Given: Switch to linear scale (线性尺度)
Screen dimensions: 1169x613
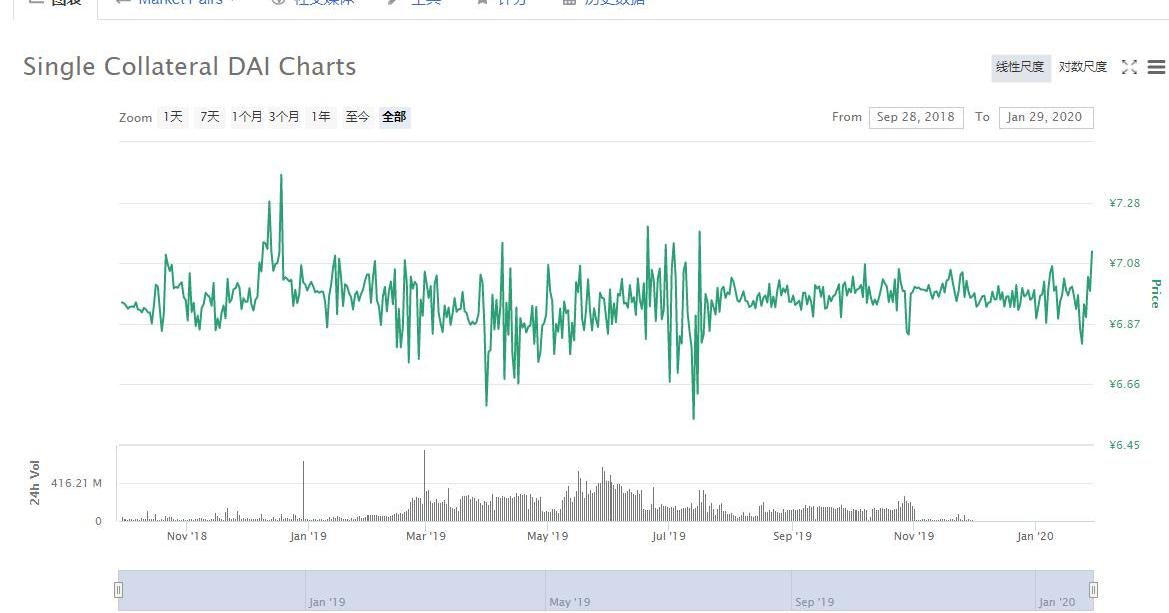Looking at the screenshot, I should pos(1020,67).
